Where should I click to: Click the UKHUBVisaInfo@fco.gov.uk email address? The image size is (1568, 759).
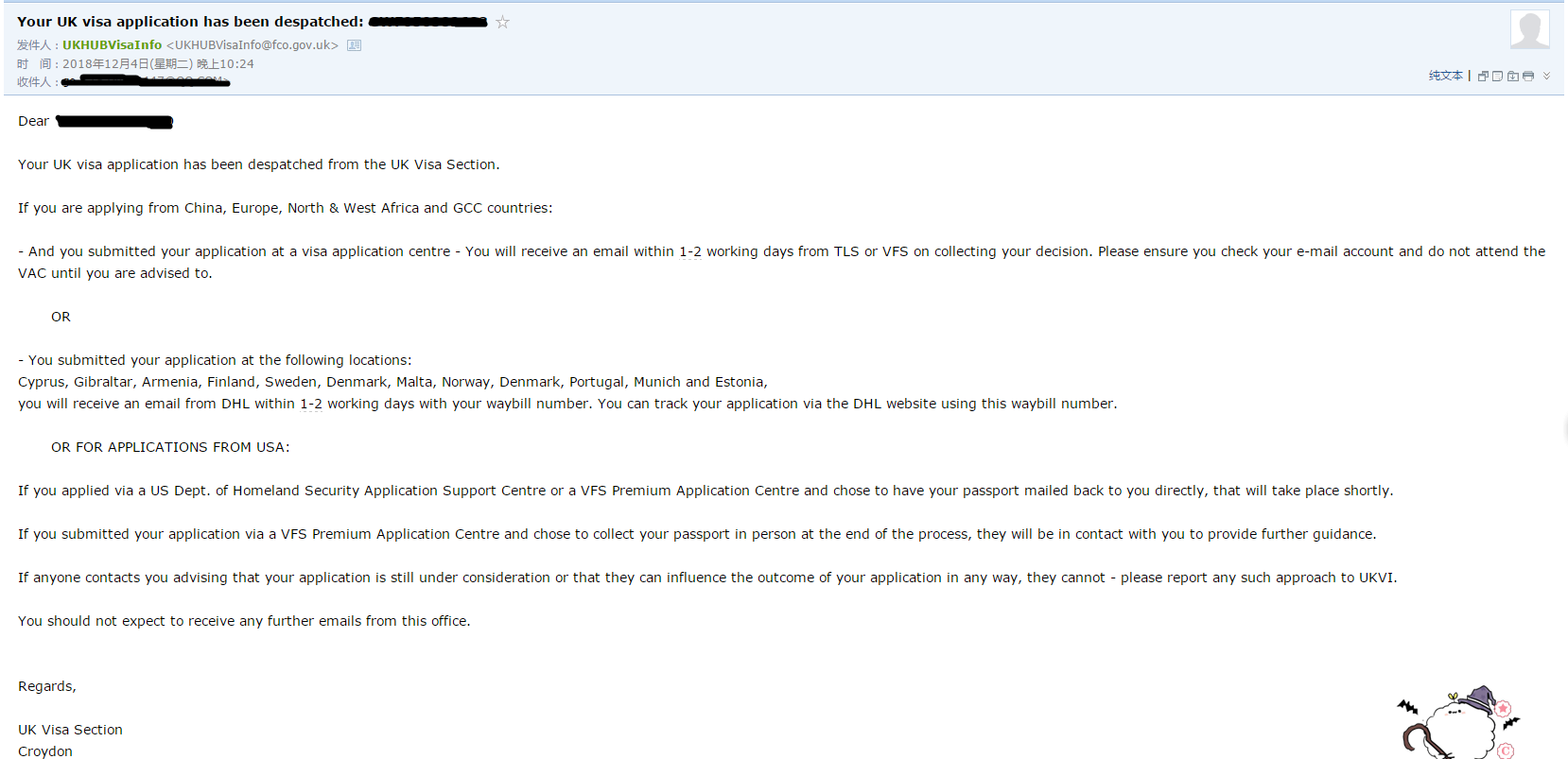[253, 45]
